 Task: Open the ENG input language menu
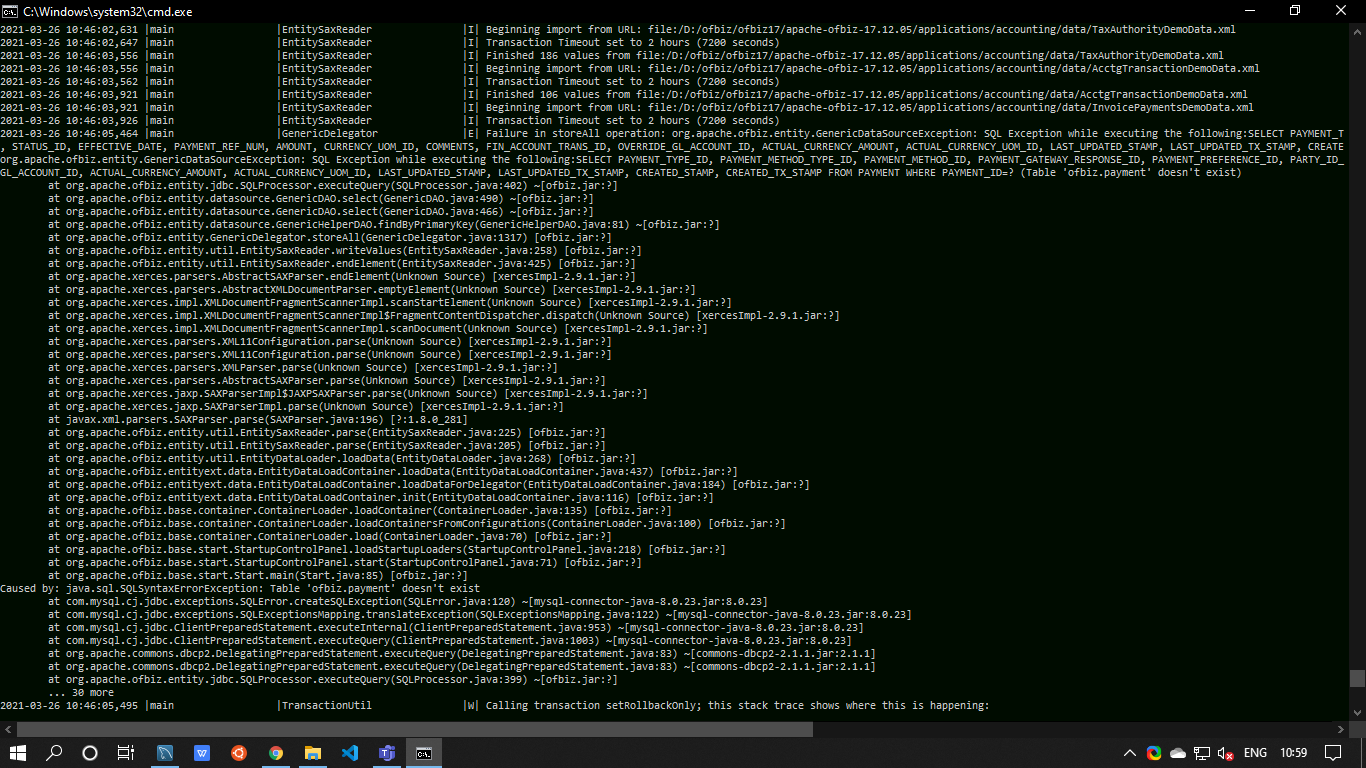[x=1255, y=753]
